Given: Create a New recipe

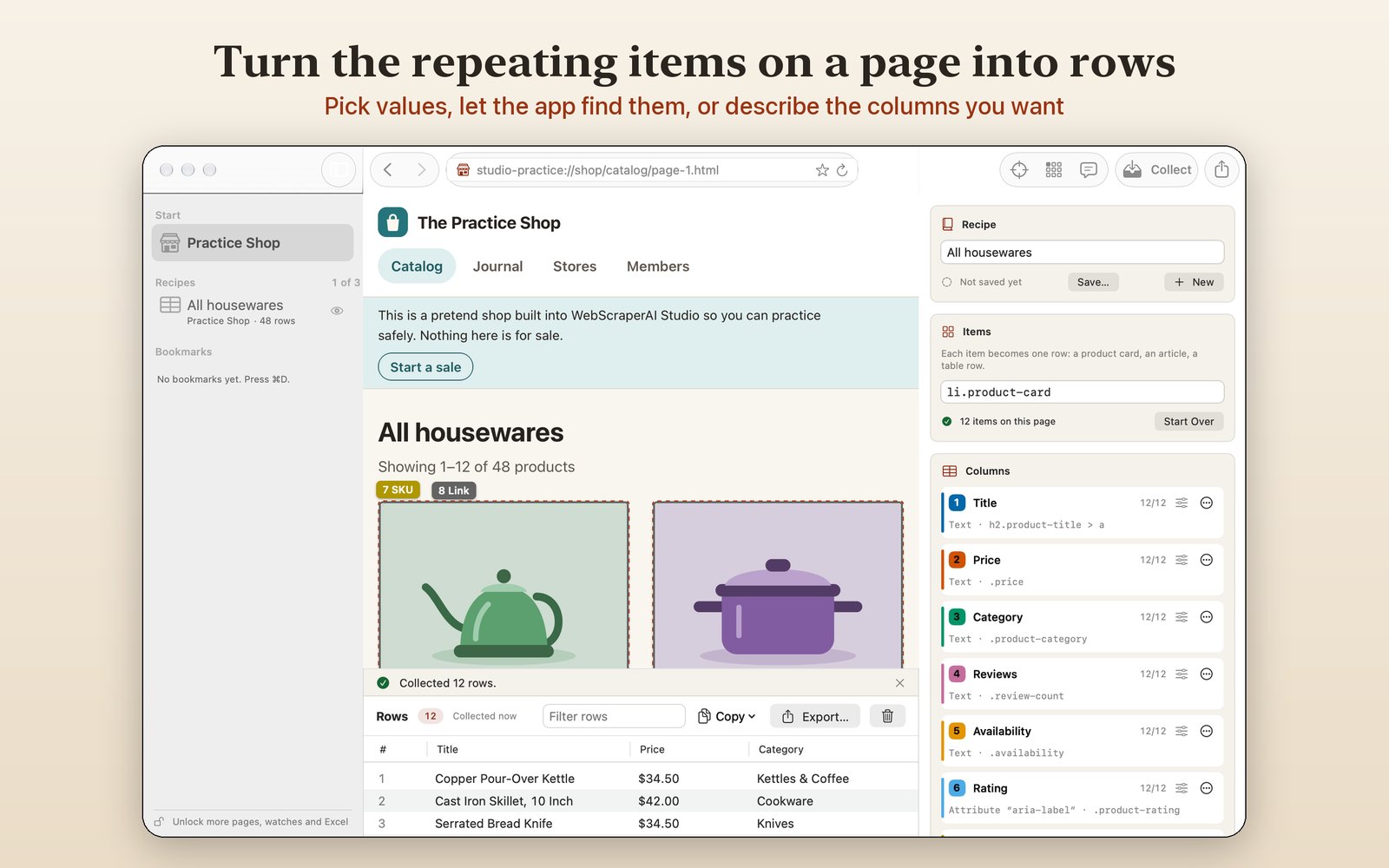Looking at the screenshot, I should (x=1194, y=282).
